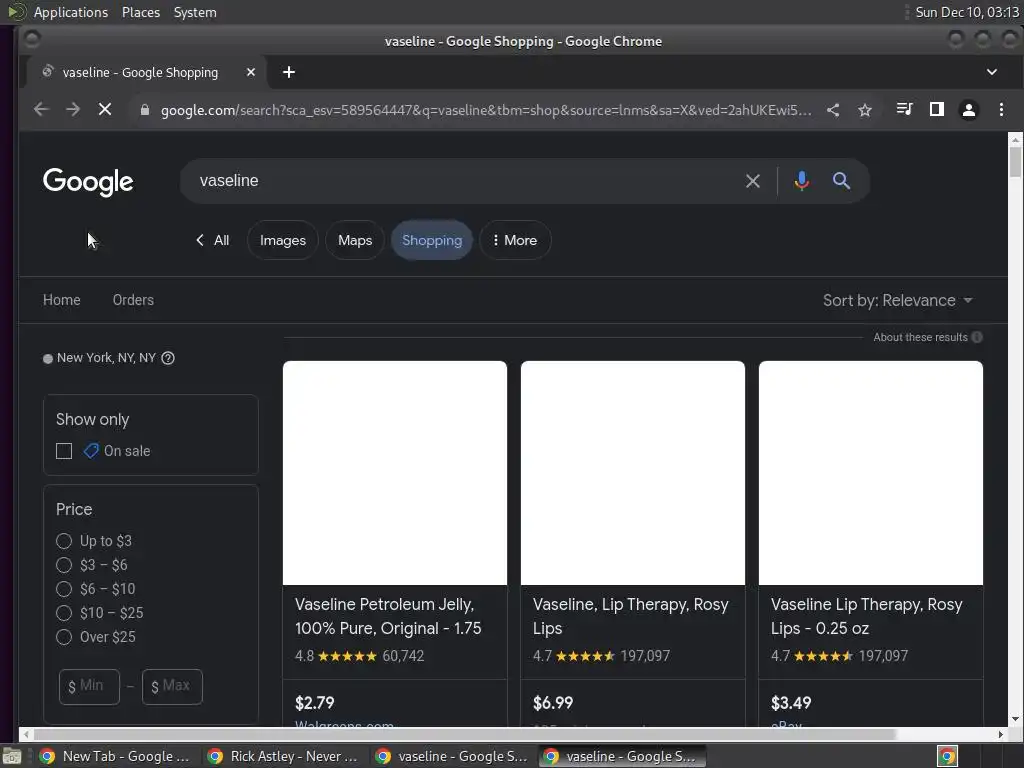This screenshot has height=768, width=1024.
Task: Go forward in browser history
Action: pyautogui.click(x=72, y=110)
